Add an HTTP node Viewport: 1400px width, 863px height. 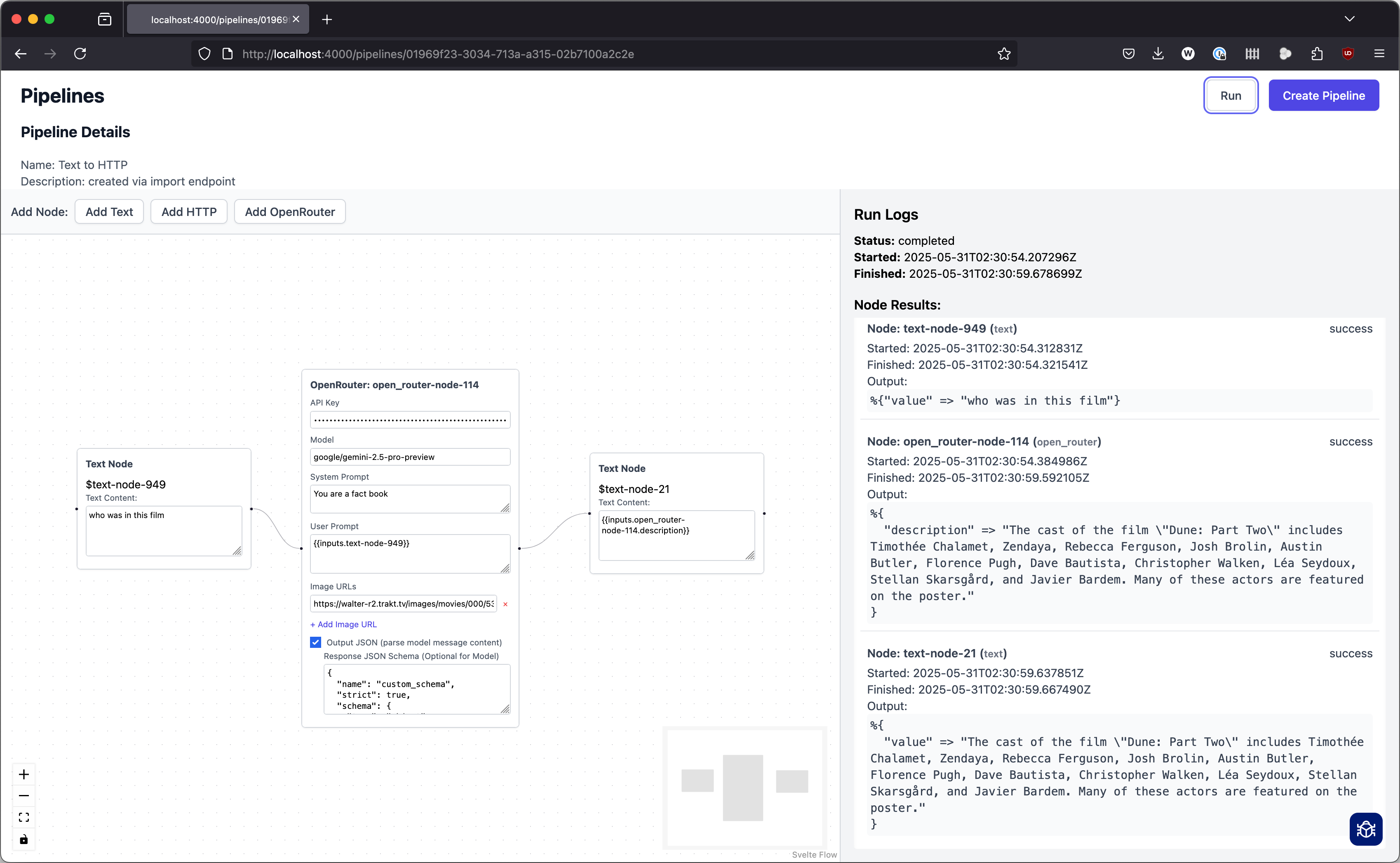point(189,212)
